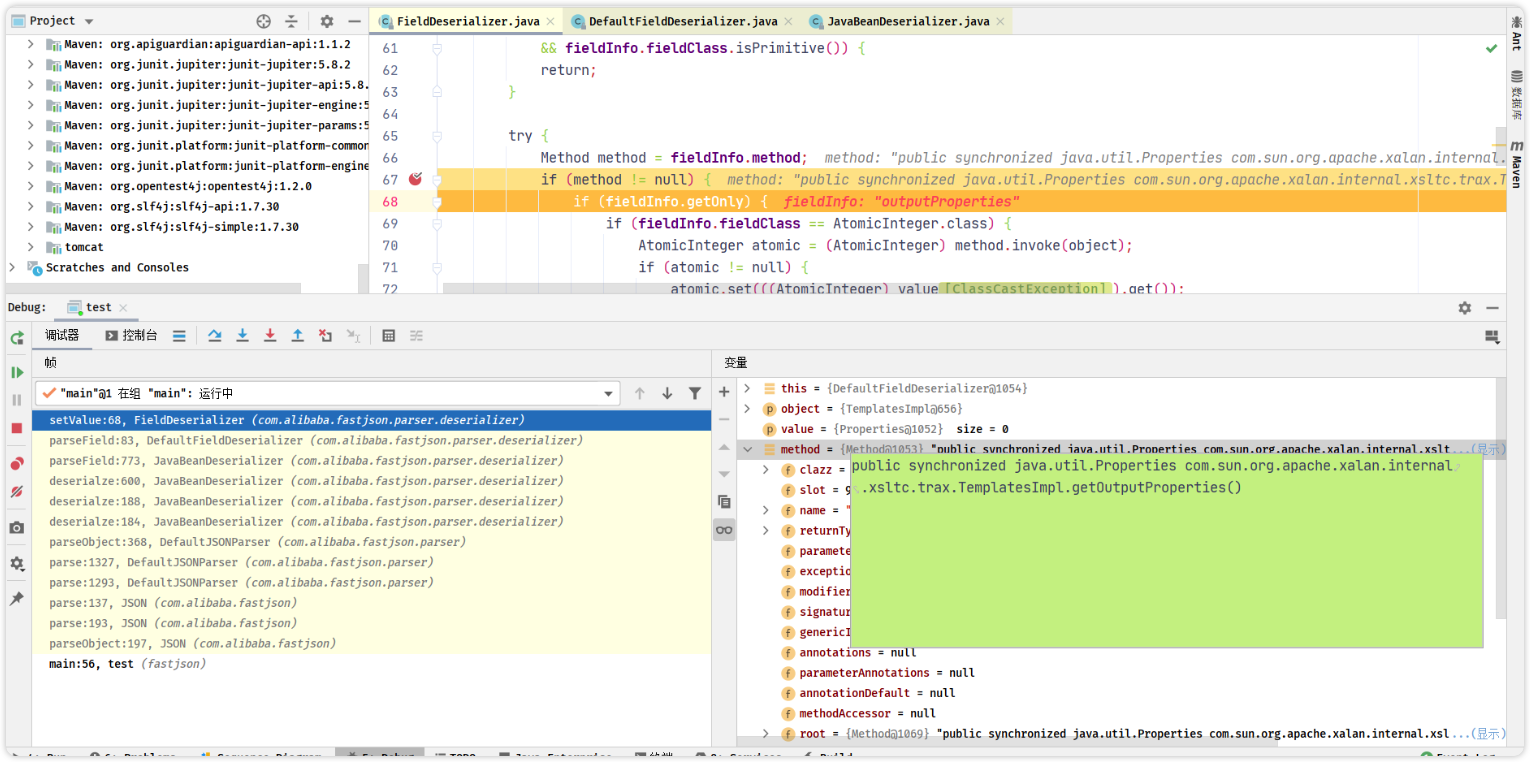Click the add new watch plus button

pos(724,392)
